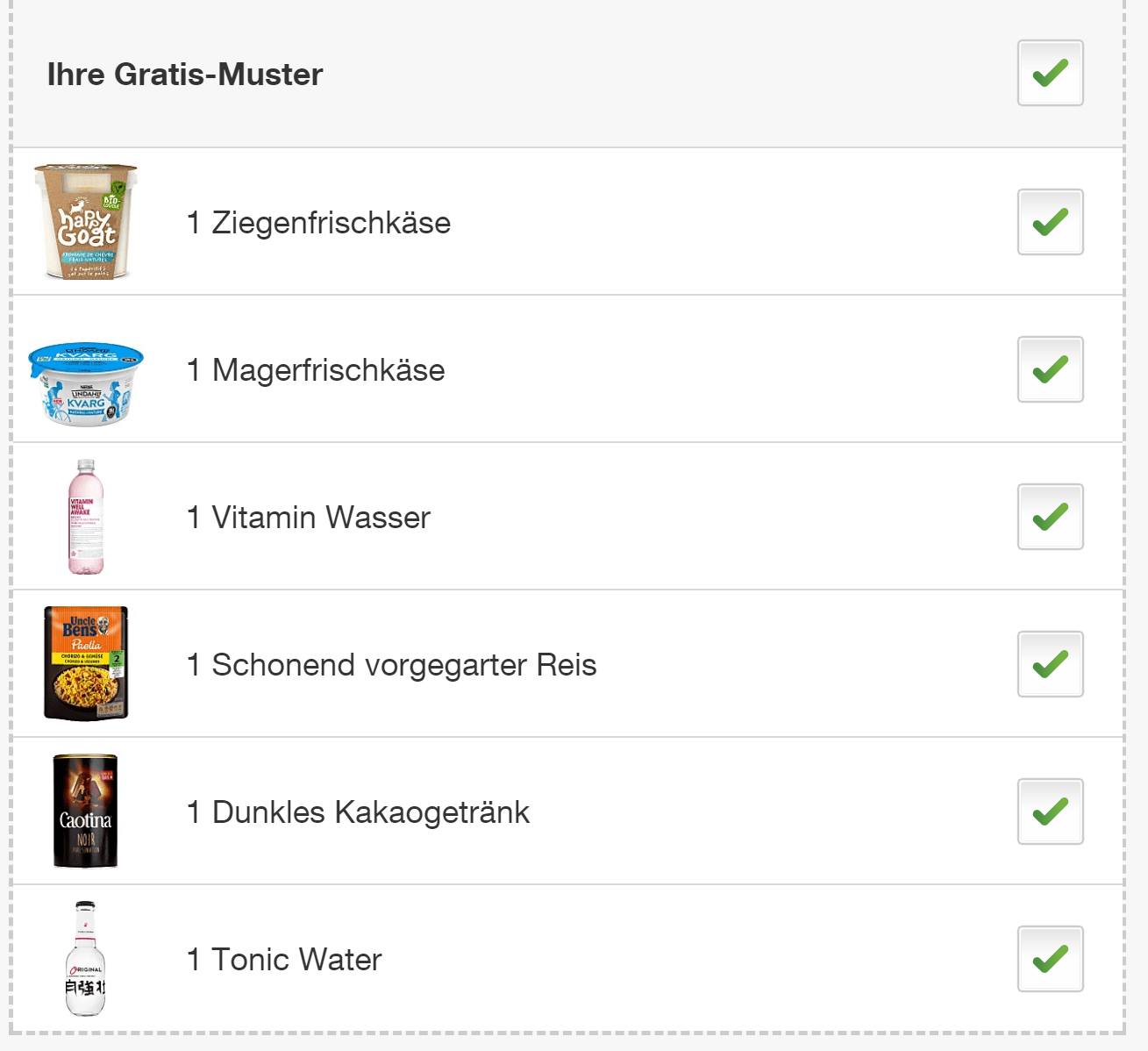Deselect the Dunkles Kakaogetränk checkbox
Image resolution: width=1148 pixels, height=1051 pixels.
point(1050,811)
